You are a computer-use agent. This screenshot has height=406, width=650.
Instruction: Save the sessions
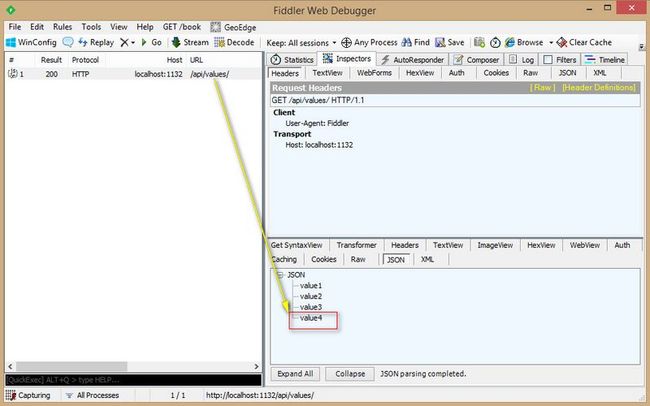tap(450, 42)
